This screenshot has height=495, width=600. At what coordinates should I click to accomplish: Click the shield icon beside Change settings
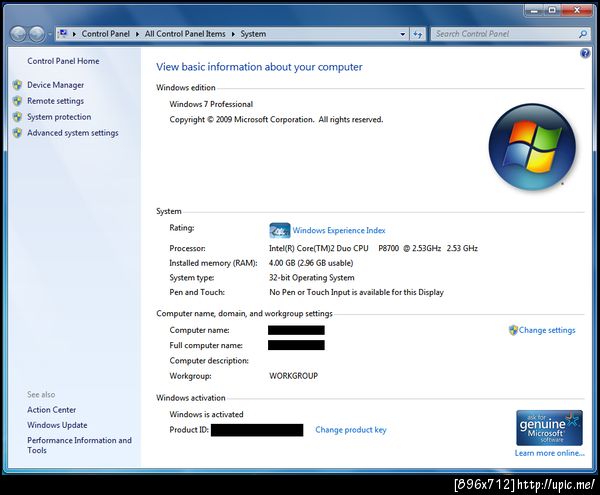pyautogui.click(x=513, y=330)
